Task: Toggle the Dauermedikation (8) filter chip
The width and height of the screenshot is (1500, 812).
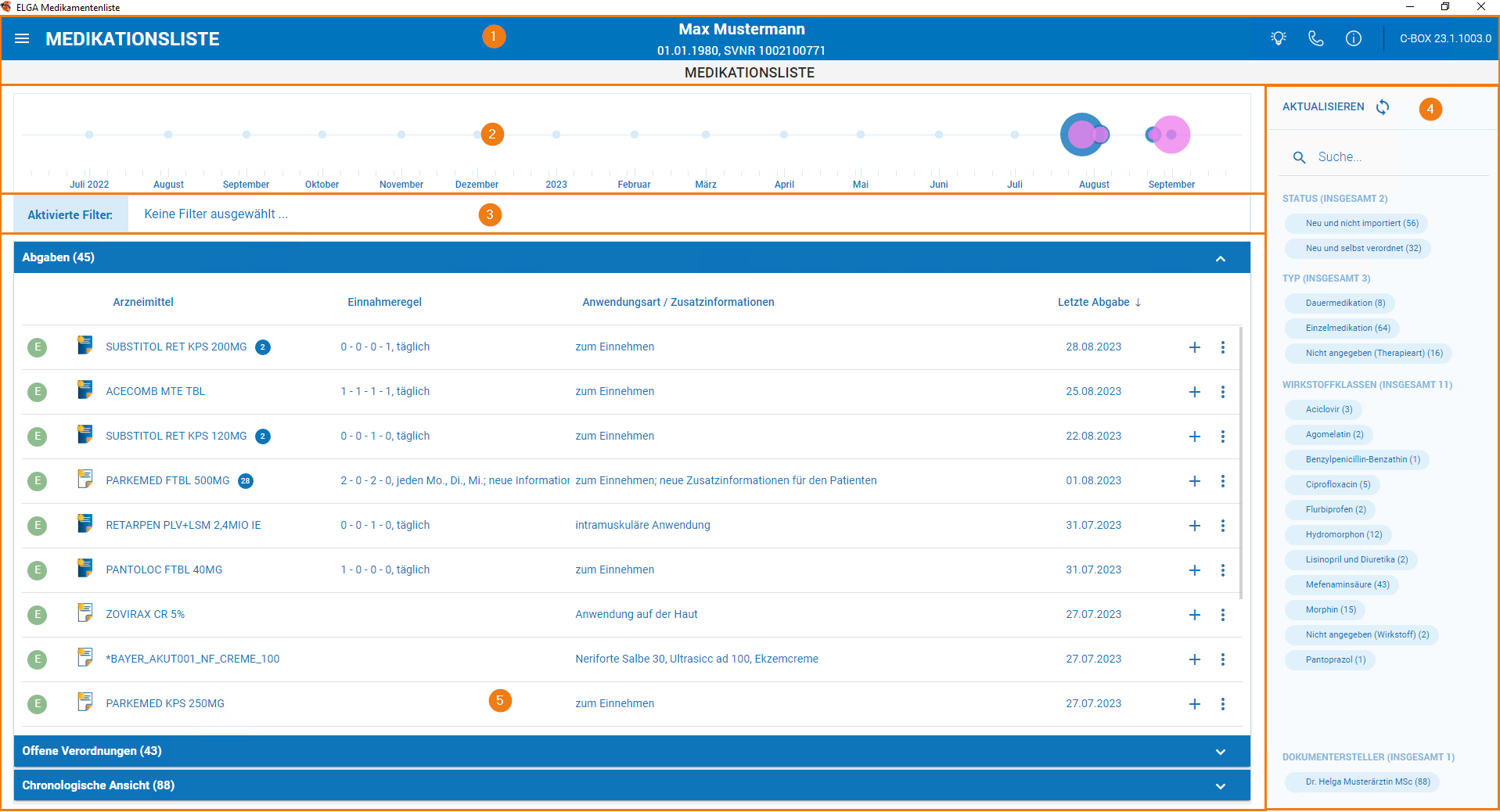Action: (x=1340, y=304)
